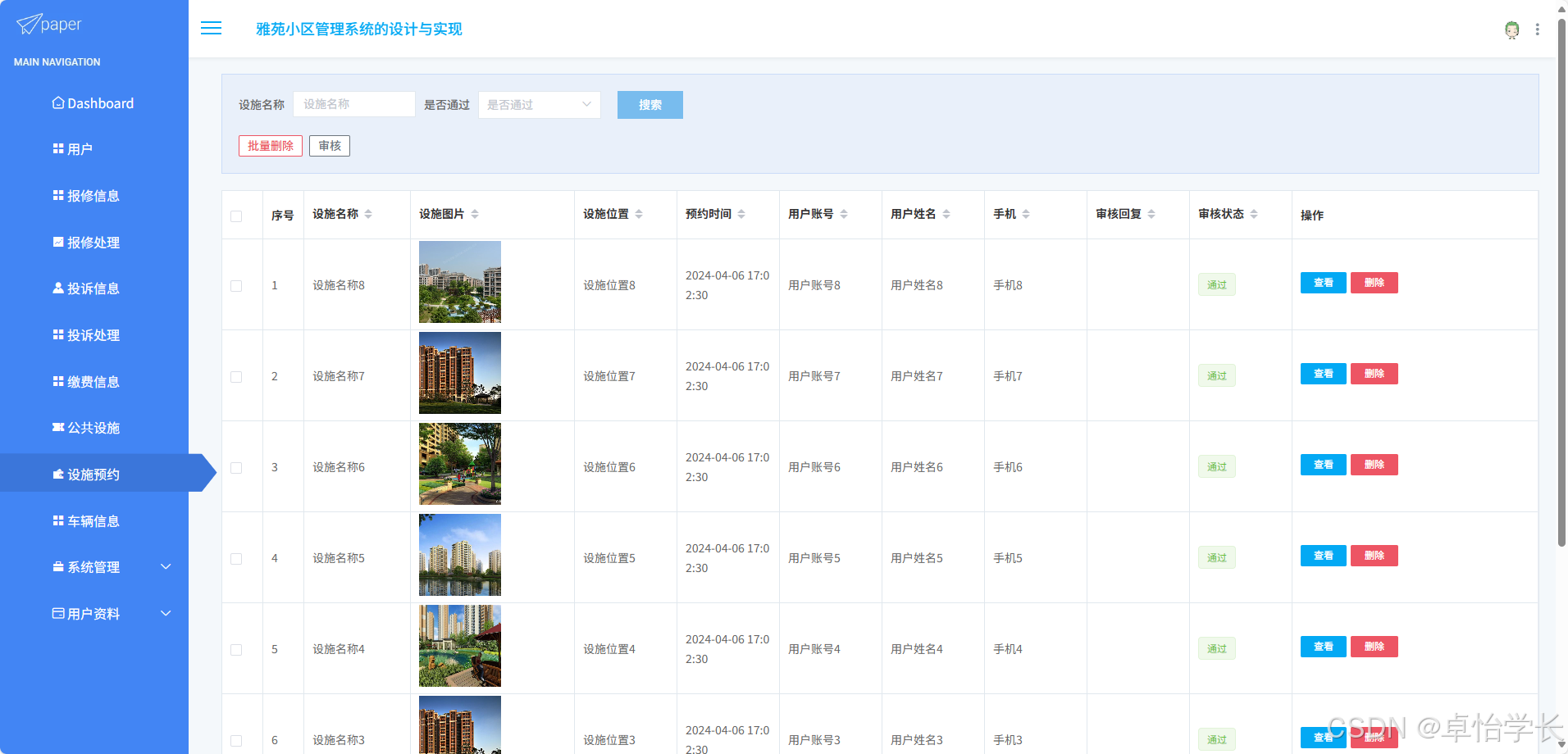Screen dimensions: 1568x754
Task: Sort by 用户账号 column arrows
Action: point(844,215)
